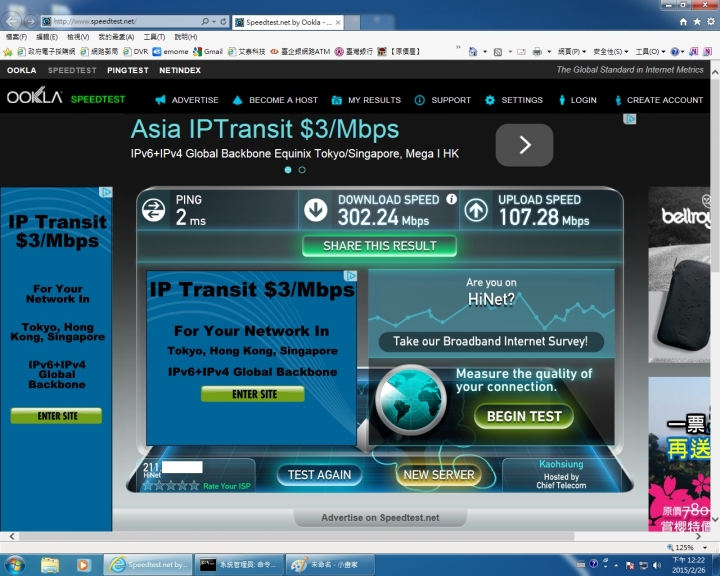Close the Speedtest.net browser tab
Image resolution: width=720 pixels, height=576 pixels.
pyautogui.click(x=338, y=22)
